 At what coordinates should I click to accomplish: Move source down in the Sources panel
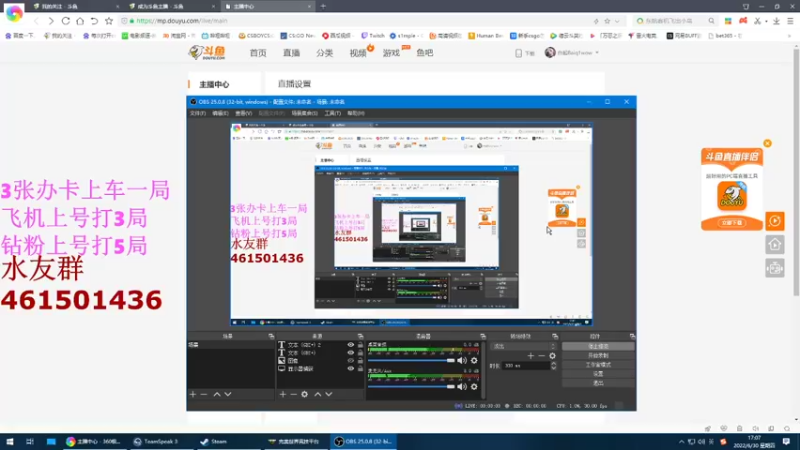pos(329,394)
